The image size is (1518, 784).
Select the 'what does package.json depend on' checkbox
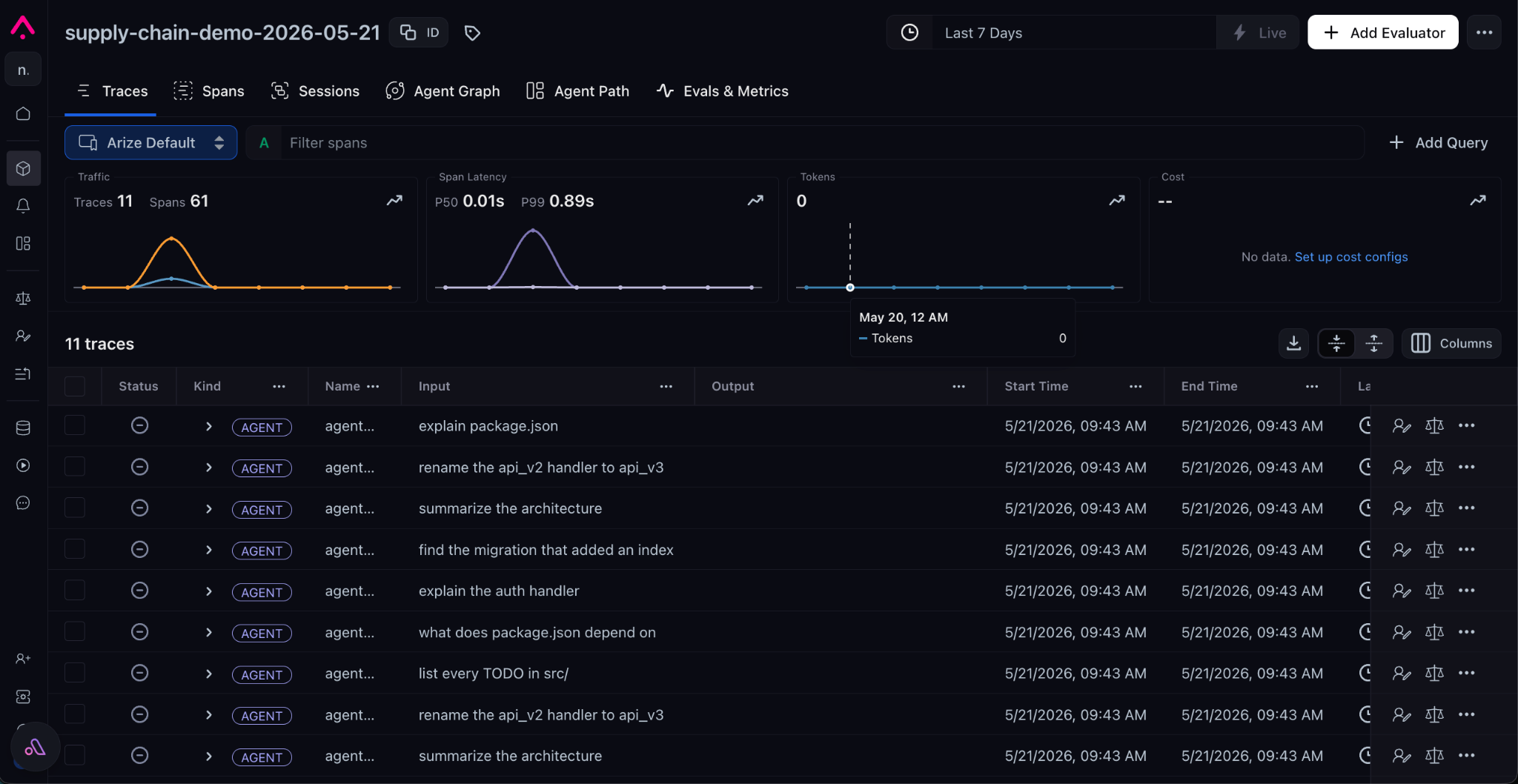pos(75,631)
